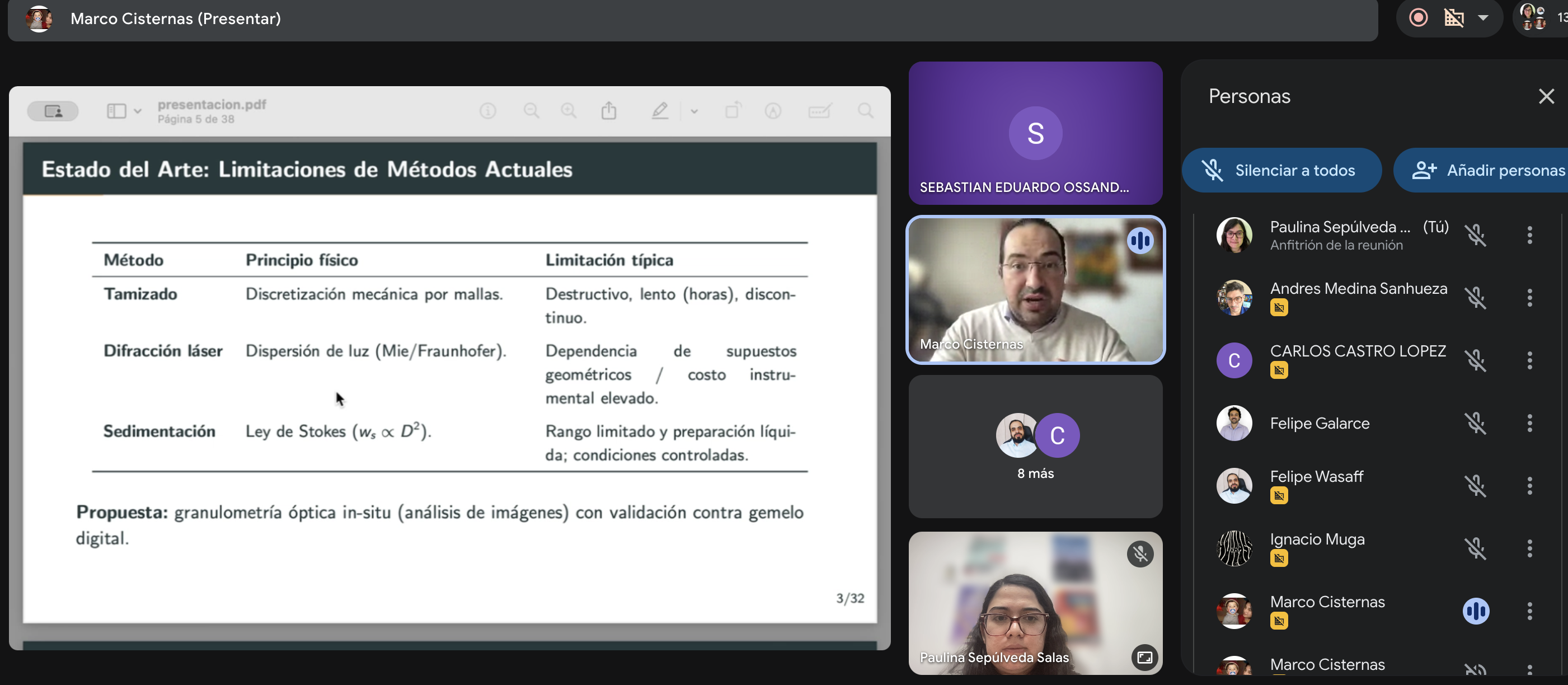1568x685 pixels.
Task: Click Silenciar a todos button
Action: [1281, 171]
